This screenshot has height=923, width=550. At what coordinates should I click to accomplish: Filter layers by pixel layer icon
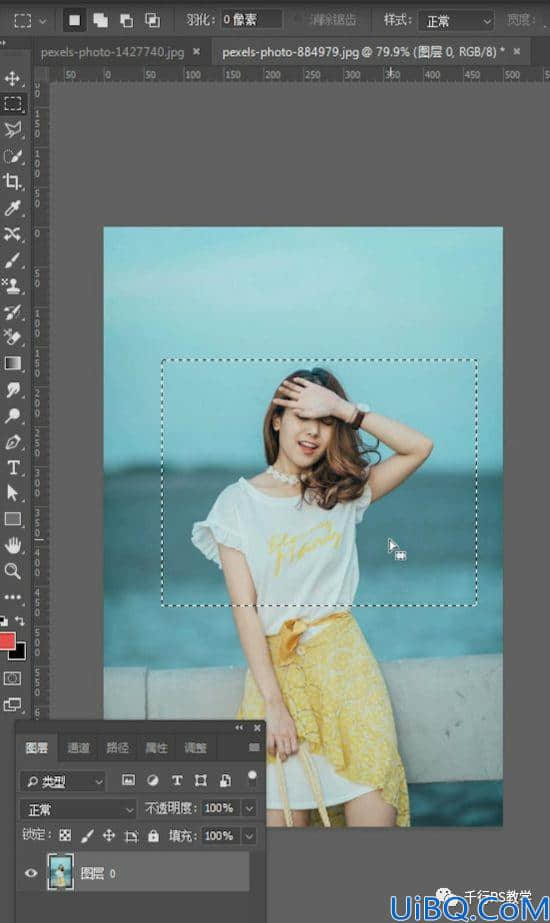pos(128,780)
